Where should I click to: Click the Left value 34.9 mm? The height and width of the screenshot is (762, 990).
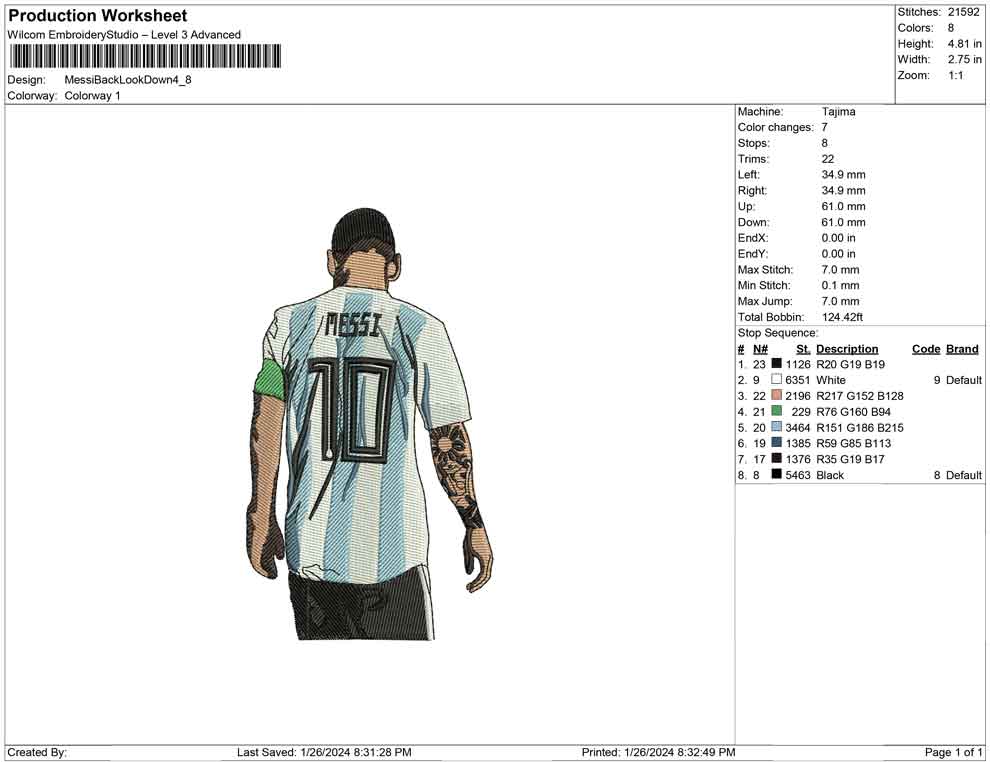[x=844, y=174]
